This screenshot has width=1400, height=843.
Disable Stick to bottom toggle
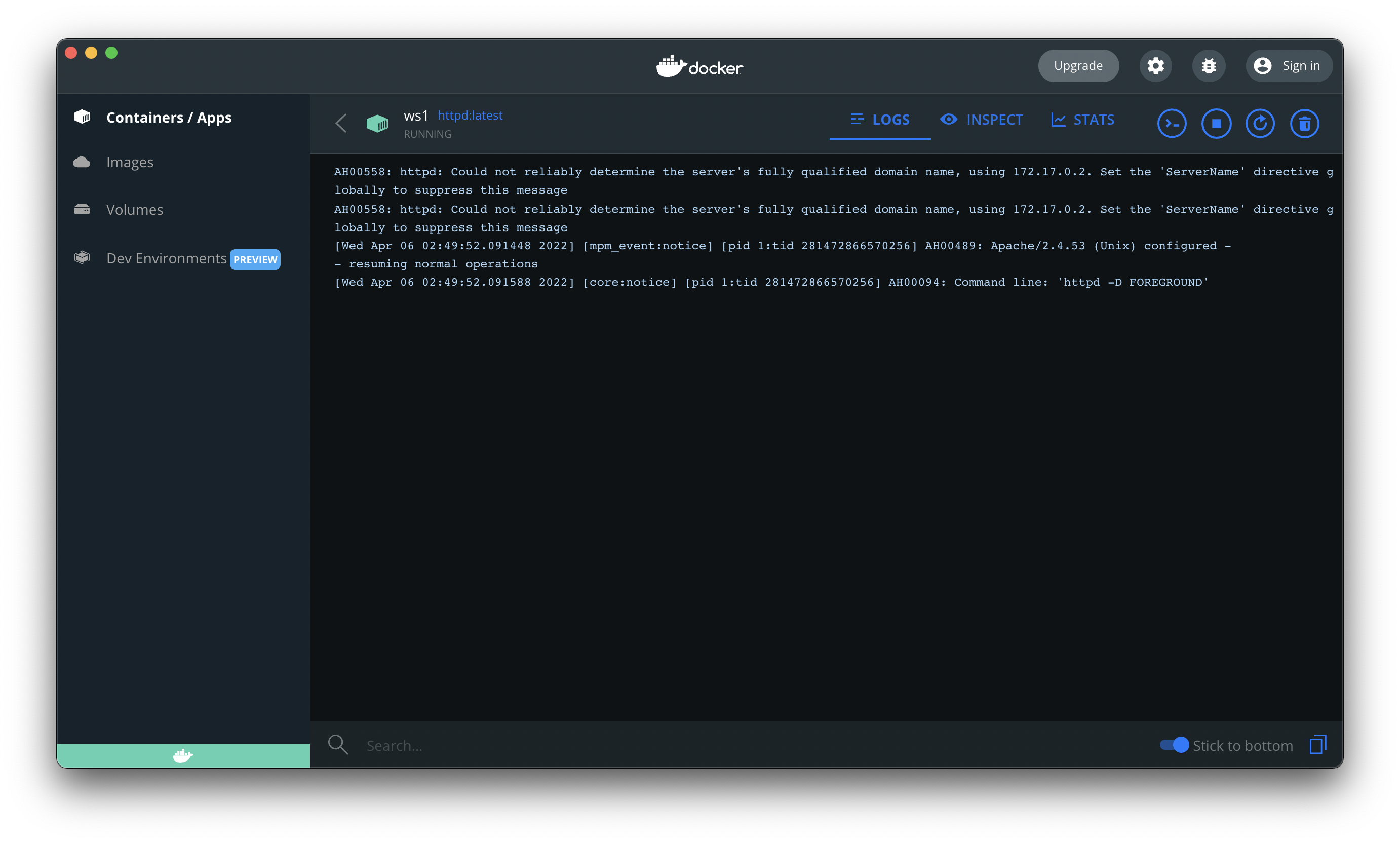pyautogui.click(x=1174, y=745)
